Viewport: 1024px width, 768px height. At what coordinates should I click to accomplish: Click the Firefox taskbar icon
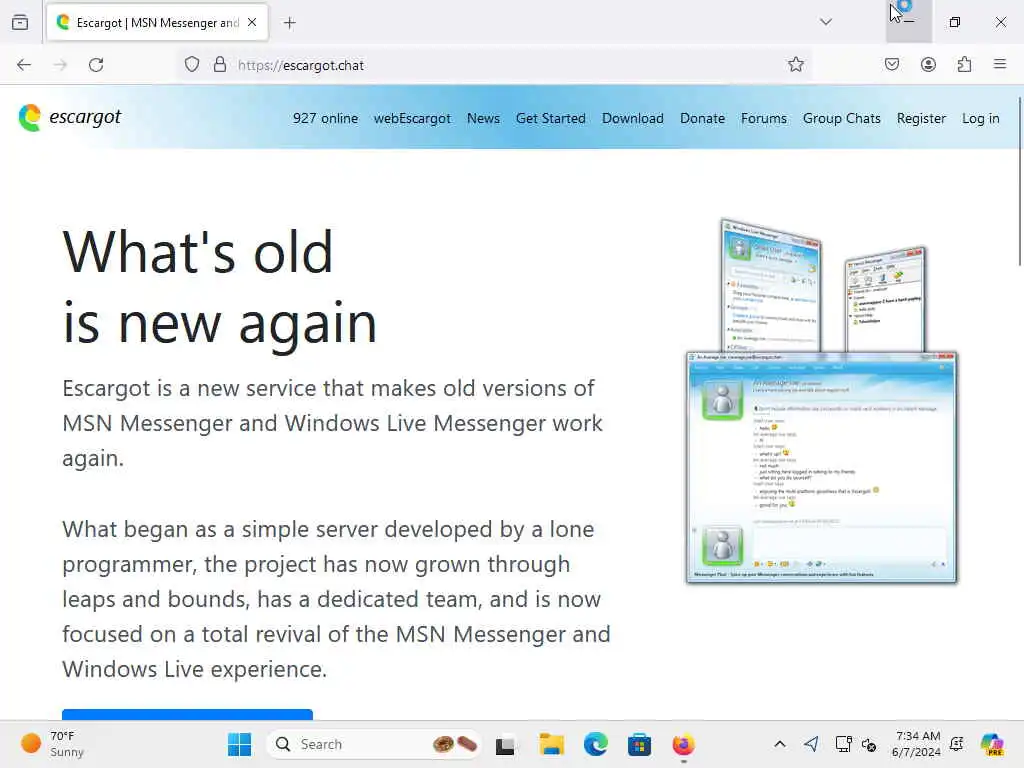click(x=684, y=744)
